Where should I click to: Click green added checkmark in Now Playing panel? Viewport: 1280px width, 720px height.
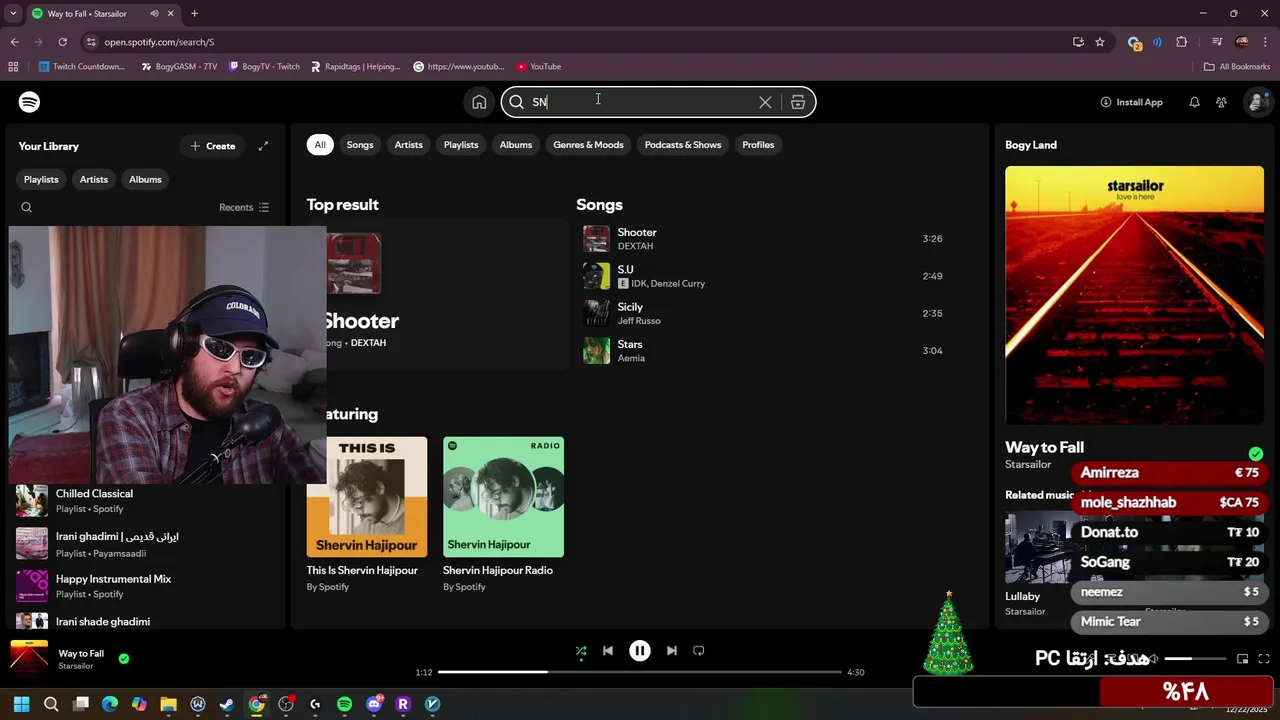1256,454
